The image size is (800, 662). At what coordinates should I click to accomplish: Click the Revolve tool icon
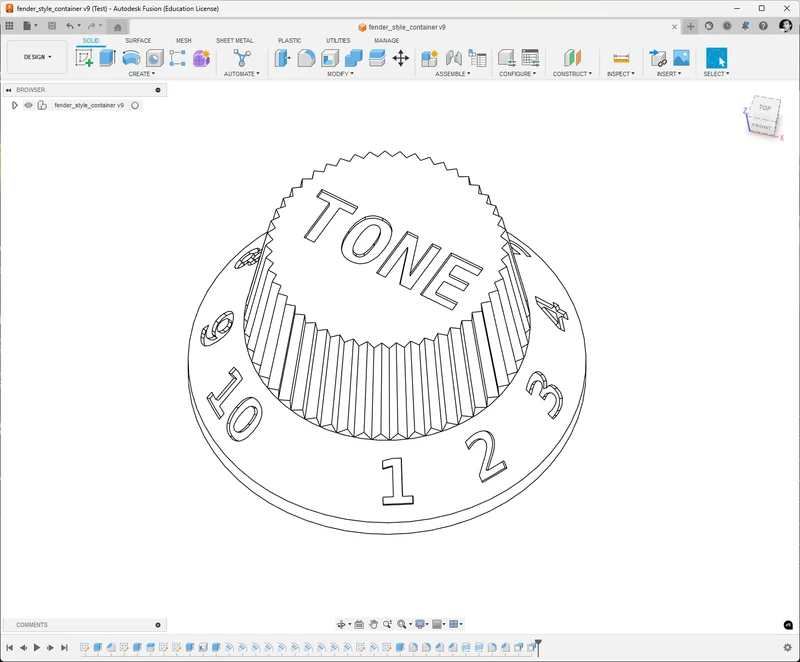[x=131, y=58]
